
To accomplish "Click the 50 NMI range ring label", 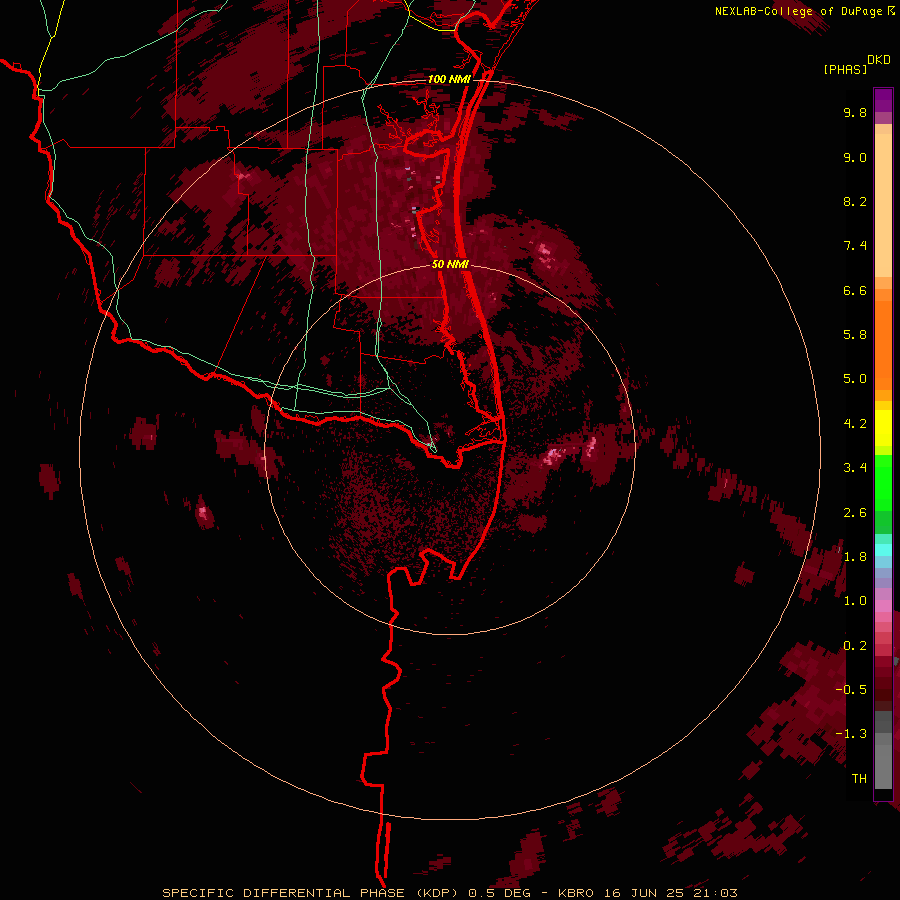I will coord(451,264).
